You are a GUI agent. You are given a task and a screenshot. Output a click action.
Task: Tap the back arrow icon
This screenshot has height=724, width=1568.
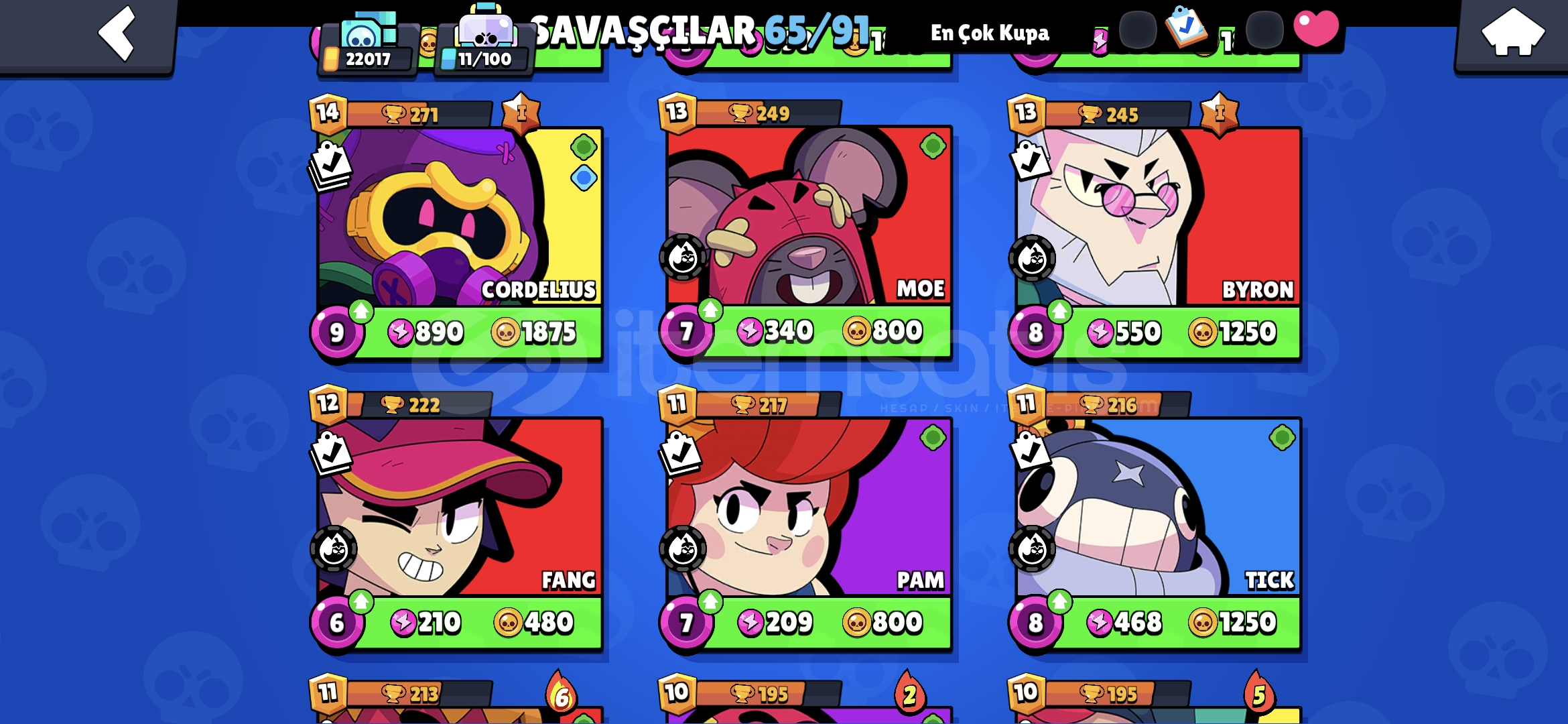[x=117, y=34]
